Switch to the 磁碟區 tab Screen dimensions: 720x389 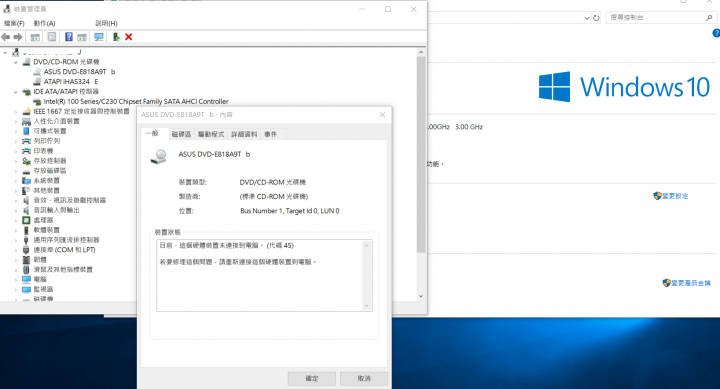(181, 134)
